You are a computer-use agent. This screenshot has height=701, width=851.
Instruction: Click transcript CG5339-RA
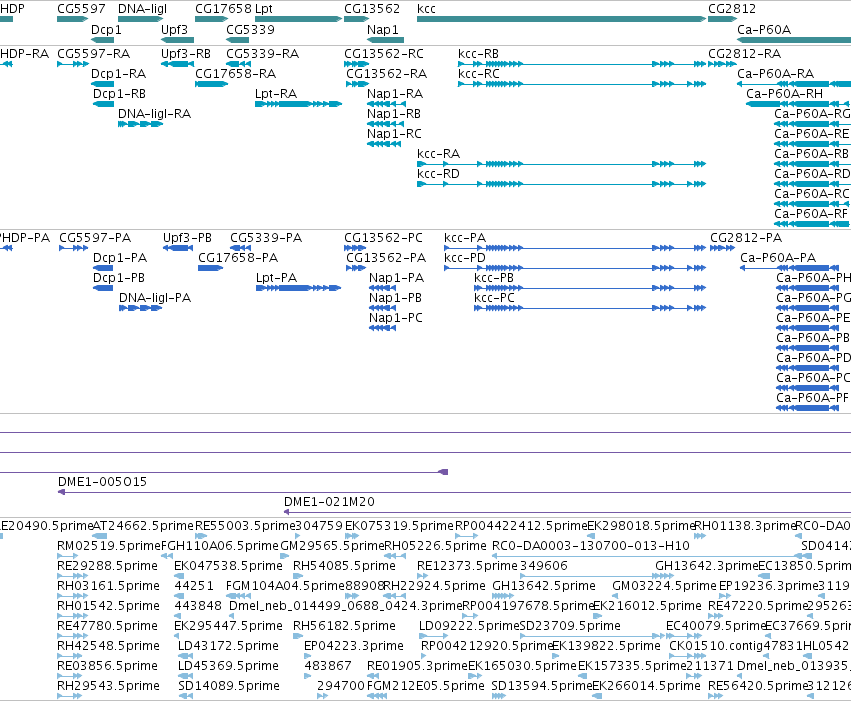tap(262, 54)
